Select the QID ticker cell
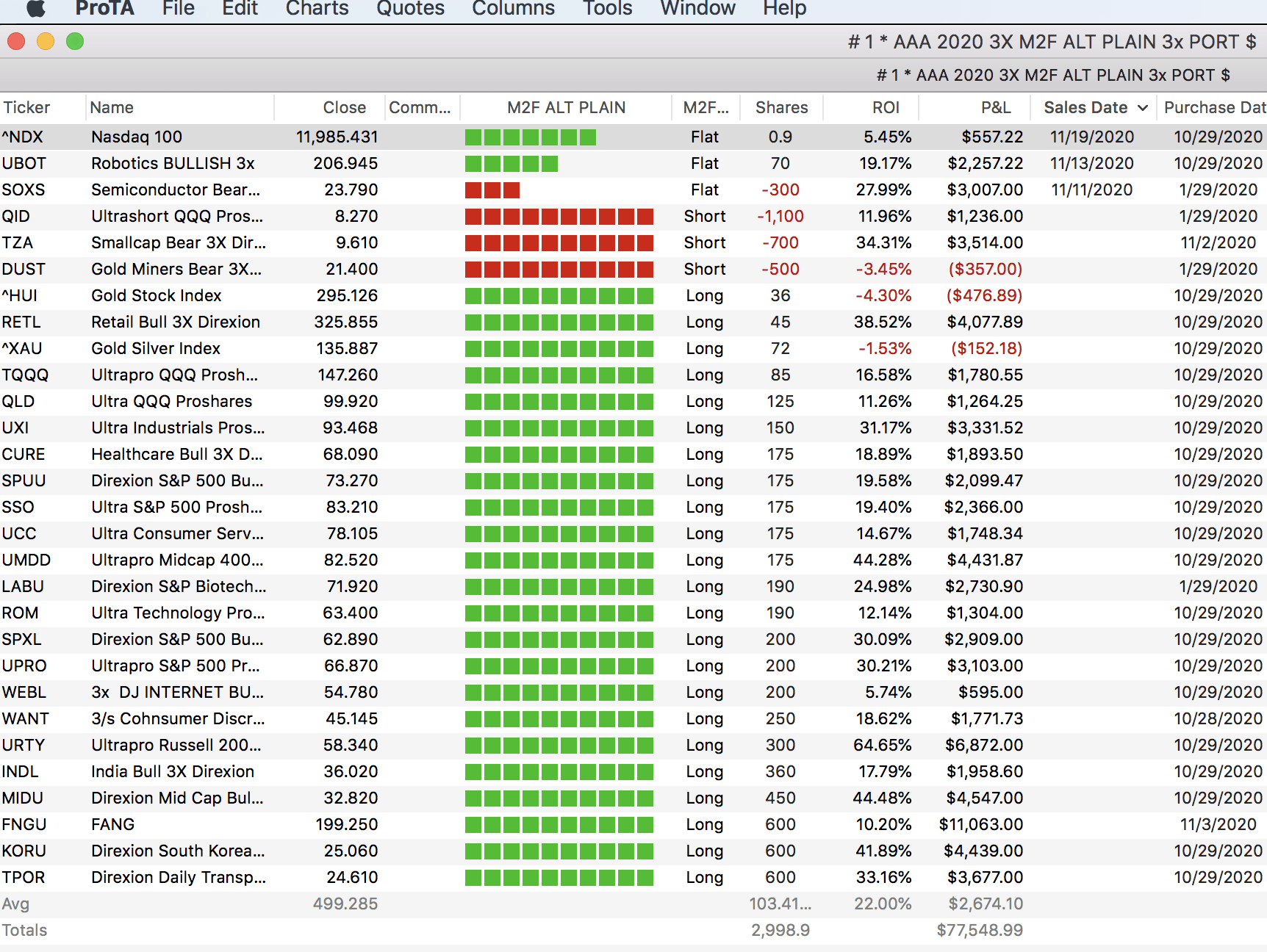The height and width of the screenshot is (952, 1267). [15, 217]
